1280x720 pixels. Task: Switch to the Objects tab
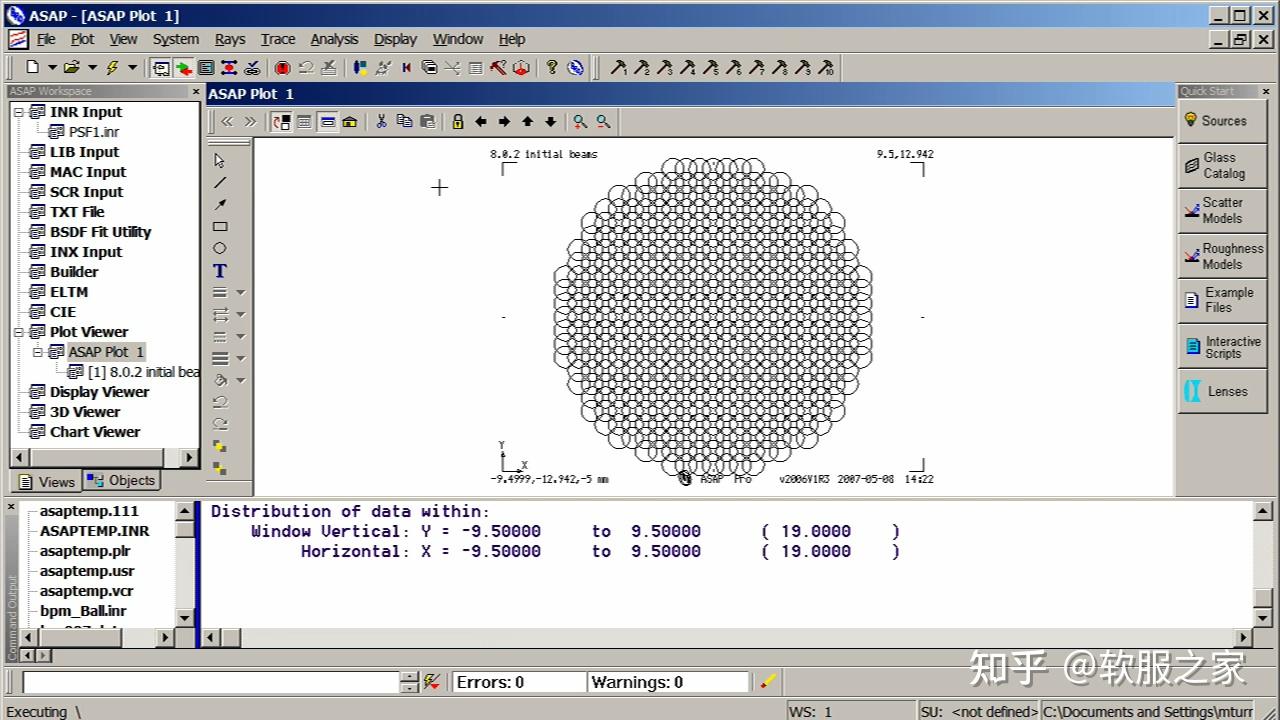[122, 480]
